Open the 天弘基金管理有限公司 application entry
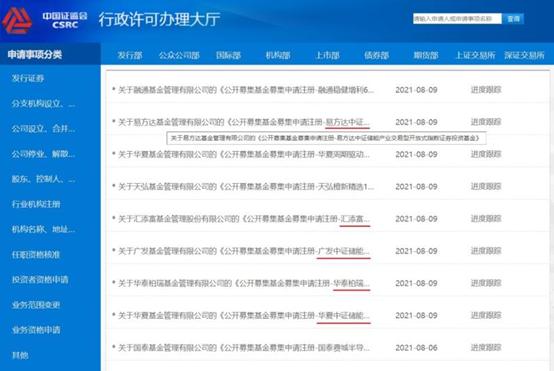 coord(246,187)
